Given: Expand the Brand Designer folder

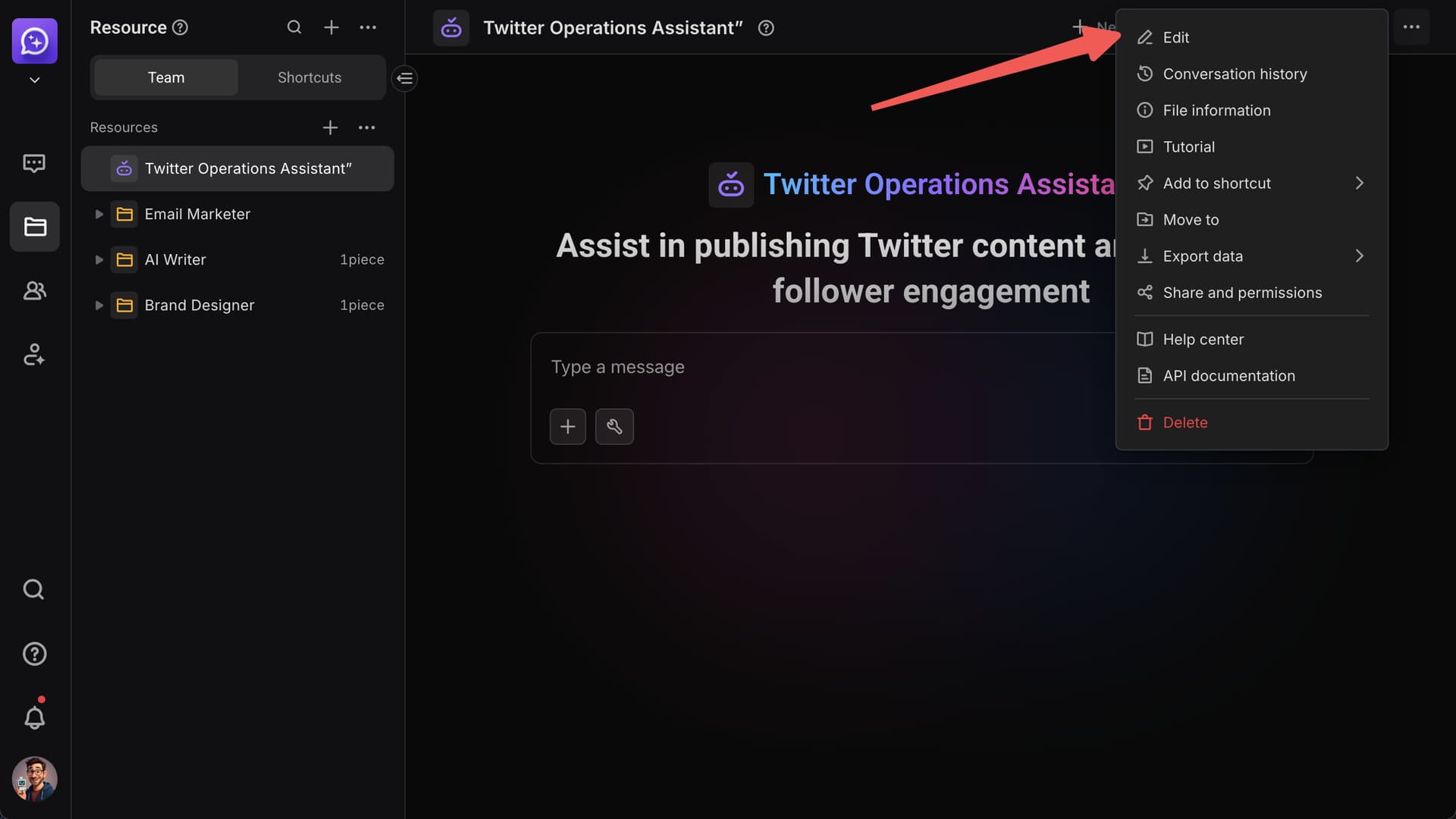Looking at the screenshot, I should pyautogui.click(x=99, y=306).
